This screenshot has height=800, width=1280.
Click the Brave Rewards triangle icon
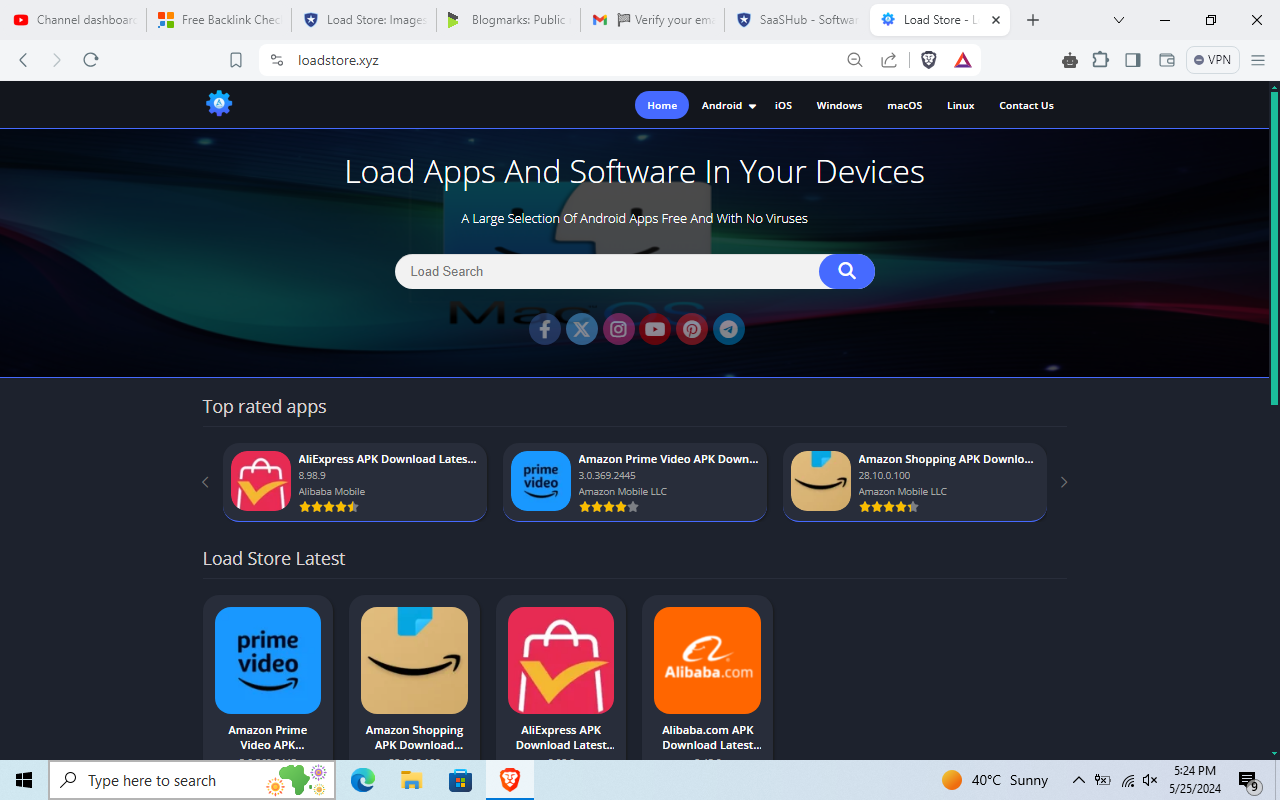(x=962, y=60)
